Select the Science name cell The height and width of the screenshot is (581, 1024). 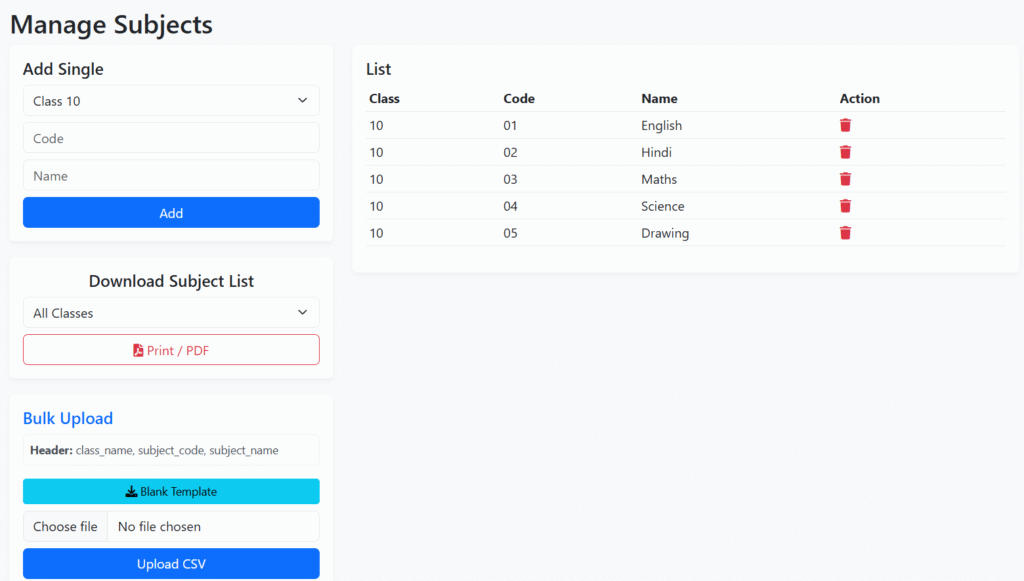[x=663, y=207]
